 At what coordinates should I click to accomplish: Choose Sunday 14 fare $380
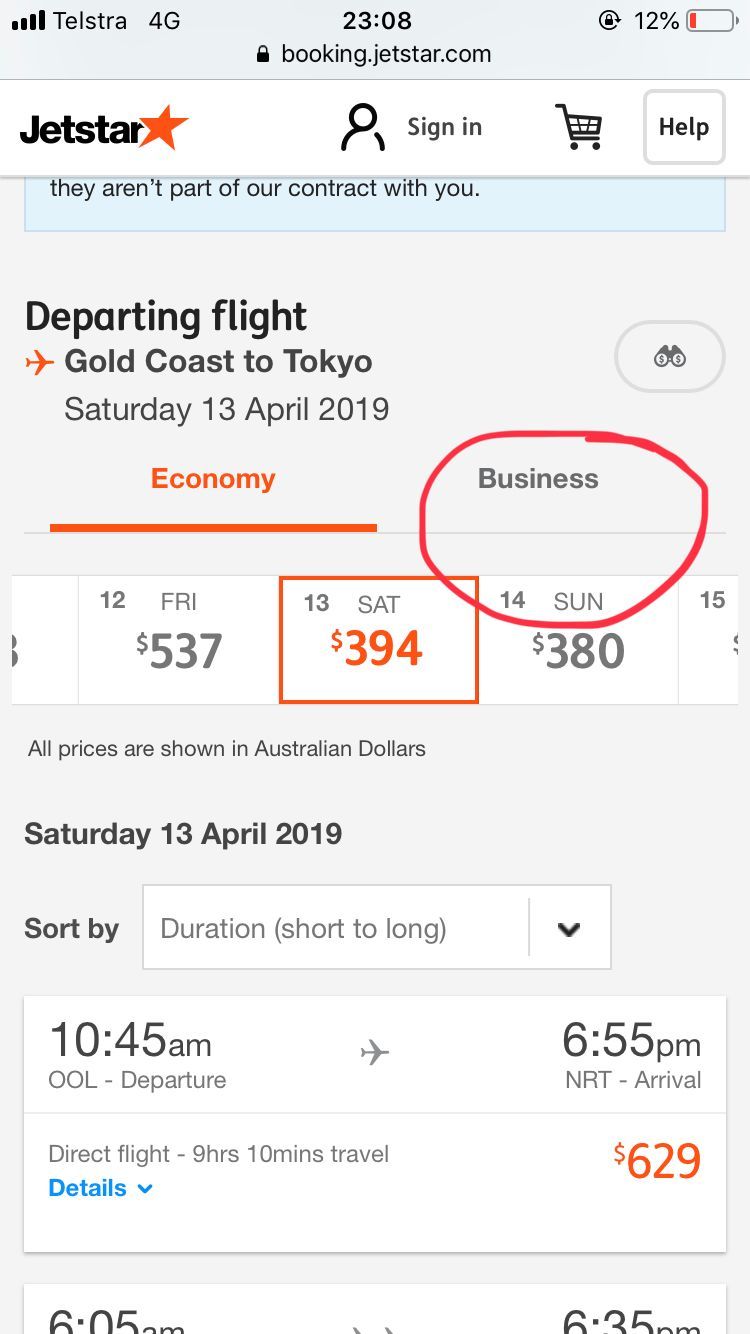click(x=578, y=639)
